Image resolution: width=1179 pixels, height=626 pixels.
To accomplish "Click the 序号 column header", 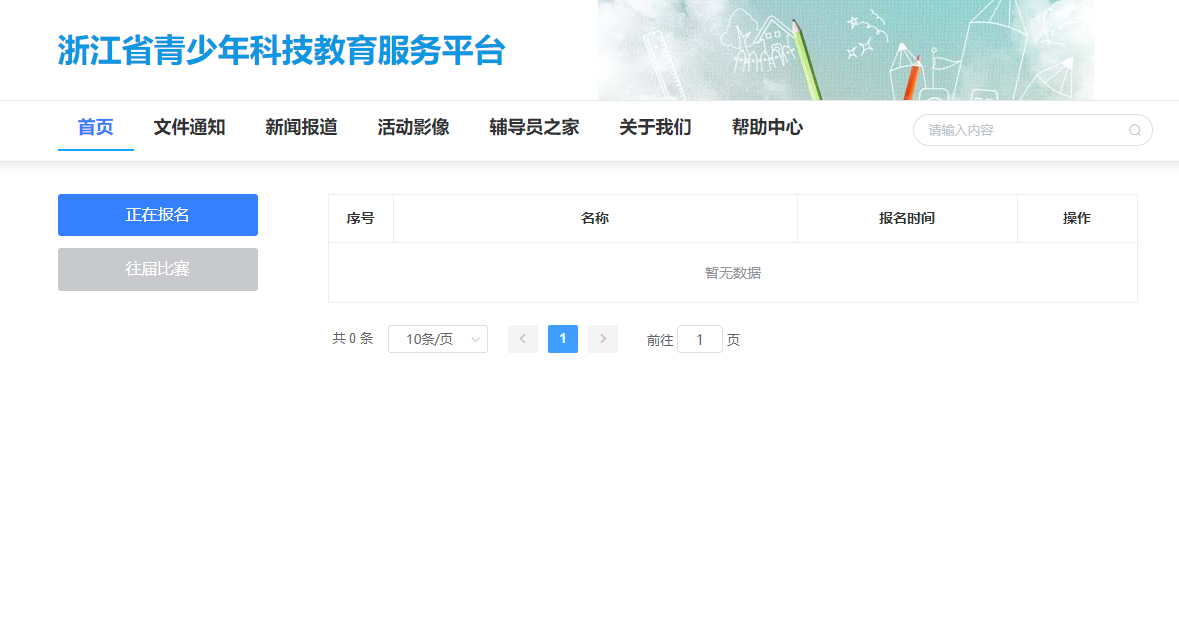I will (361, 219).
